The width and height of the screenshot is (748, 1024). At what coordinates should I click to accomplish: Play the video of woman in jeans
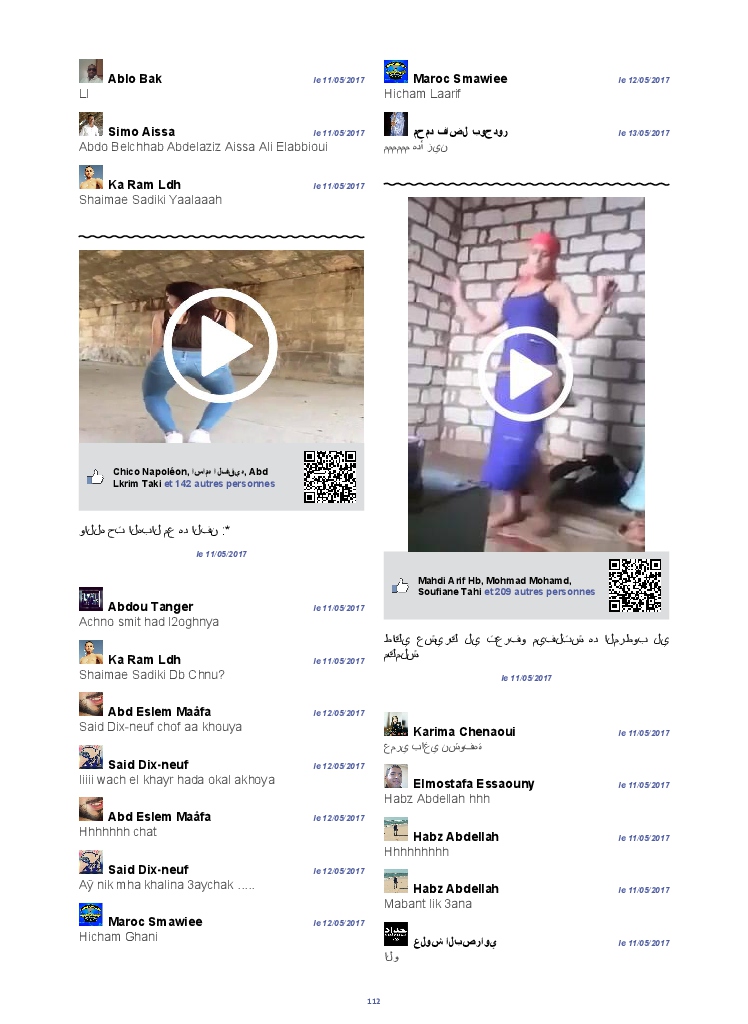pos(220,346)
